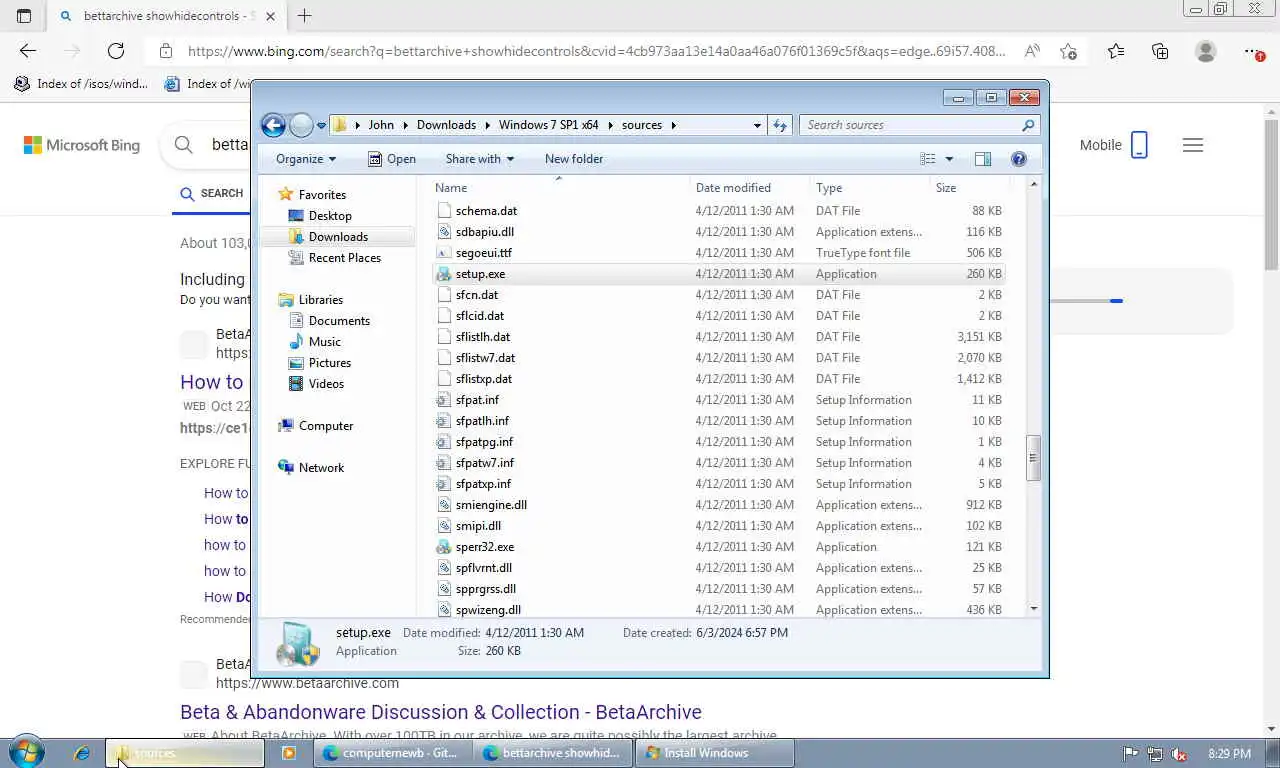Expand the view options arrow
Image resolution: width=1280 pixels, height=768 pixels.
pos(949,159)
